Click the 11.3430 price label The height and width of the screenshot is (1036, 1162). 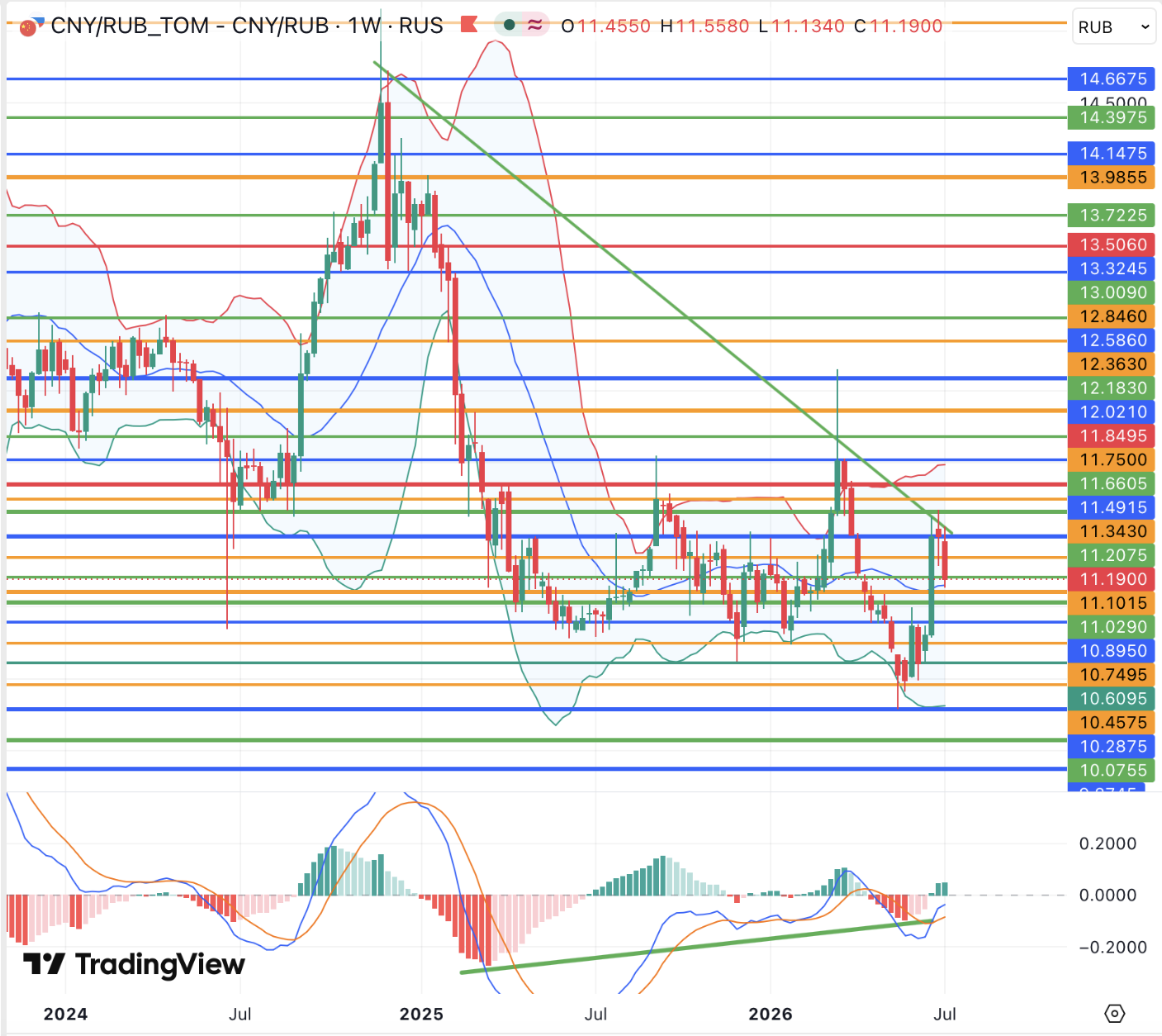[1112, 532]
